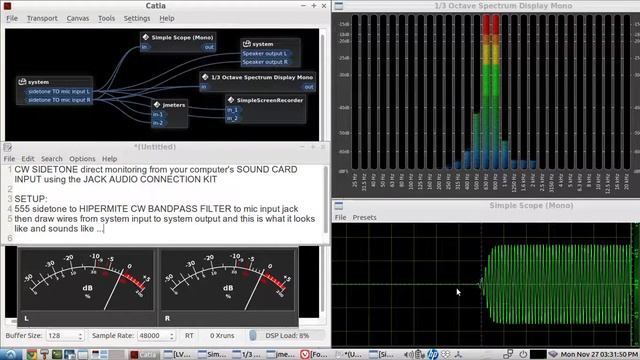Switch to the 'Sim...' taskbar window
Viewport: 640px width, 360px height.
(212, 354)
